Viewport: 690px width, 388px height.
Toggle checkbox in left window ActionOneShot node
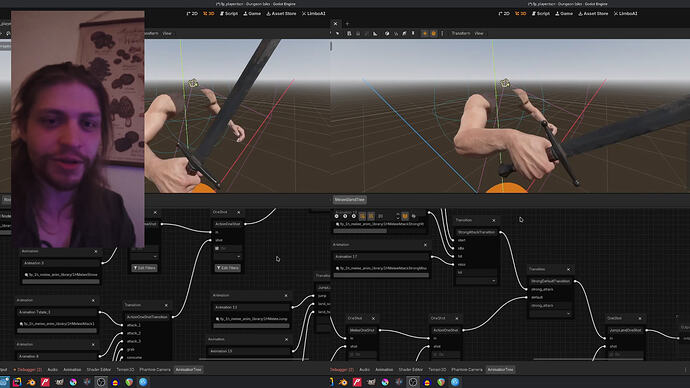[x=217, y=249]
